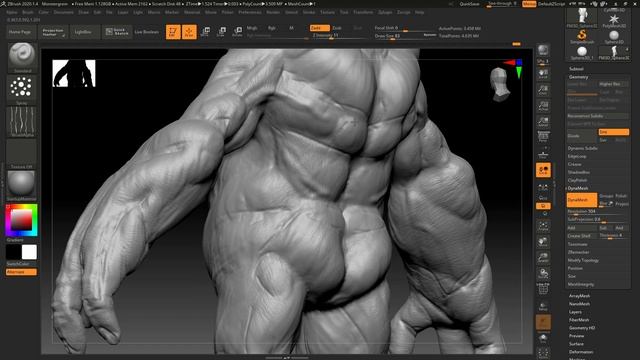Open the Zplugin menu
Viewport: 640px width, 360px height.
[385, 12]
